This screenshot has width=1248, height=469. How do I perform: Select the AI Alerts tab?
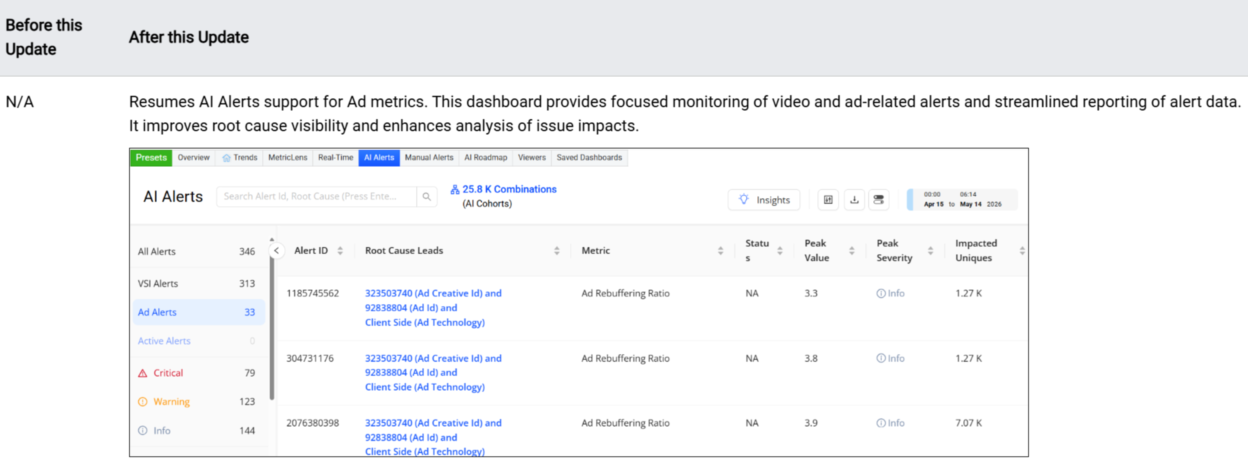379,157
